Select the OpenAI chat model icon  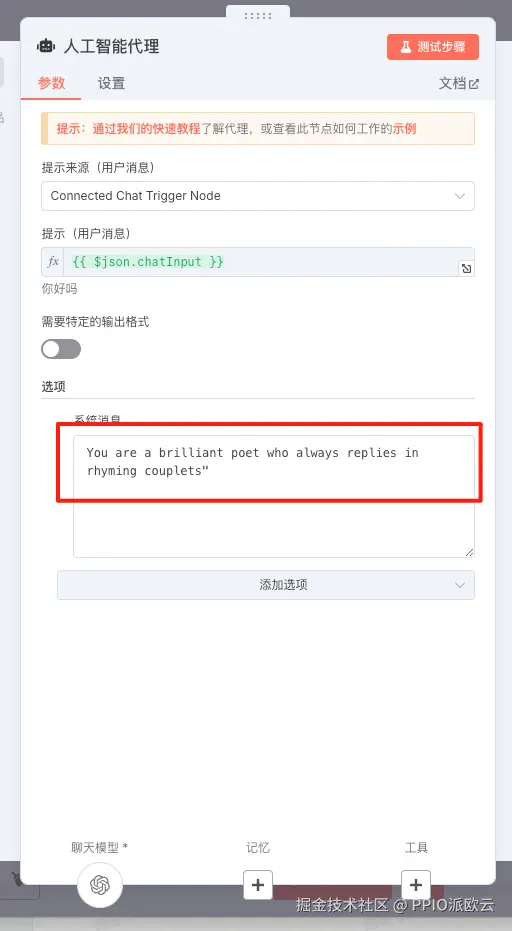pos(100,885)
